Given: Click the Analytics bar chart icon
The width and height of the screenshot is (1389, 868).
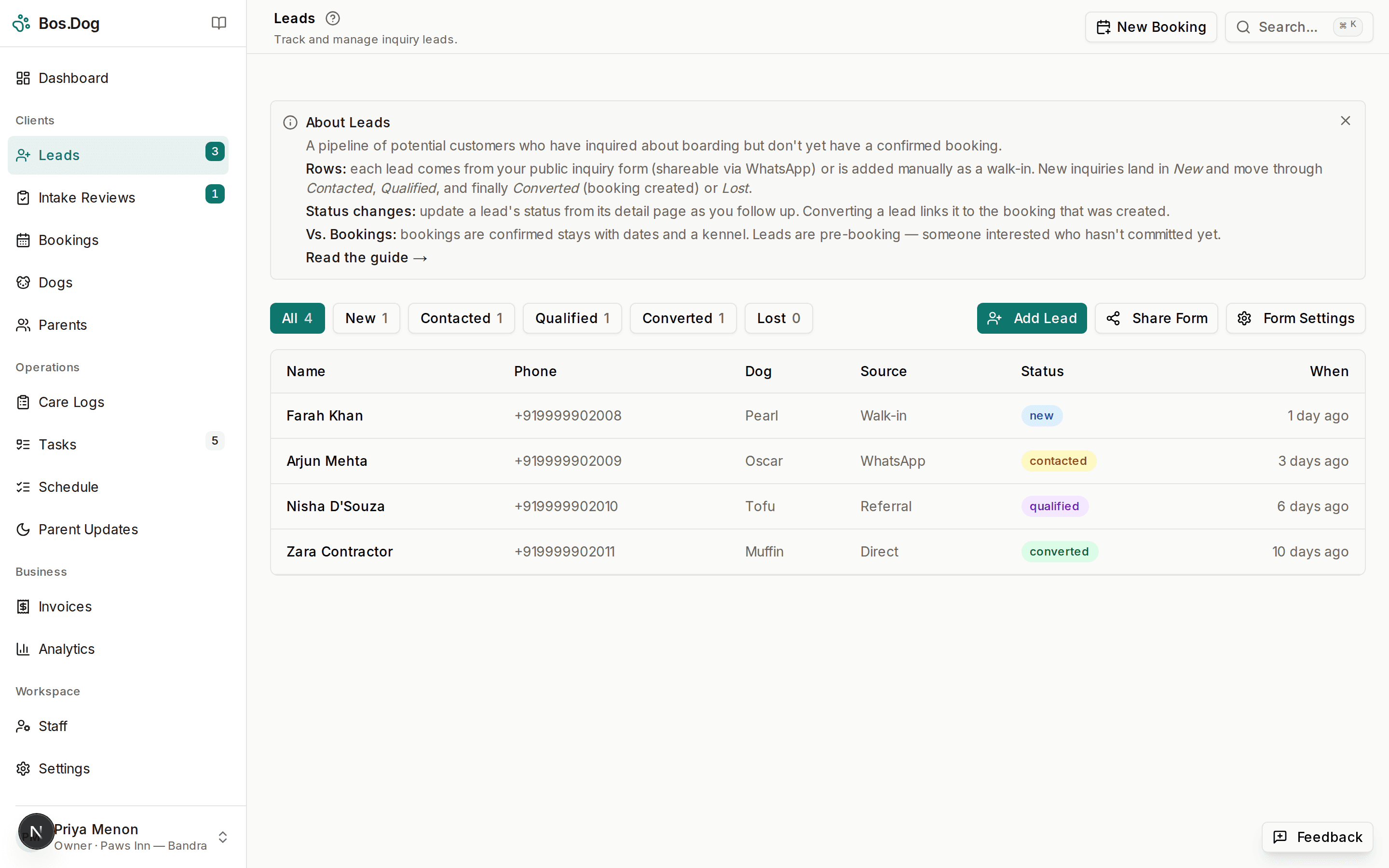Looking at the screenshot, I should 23,649.
